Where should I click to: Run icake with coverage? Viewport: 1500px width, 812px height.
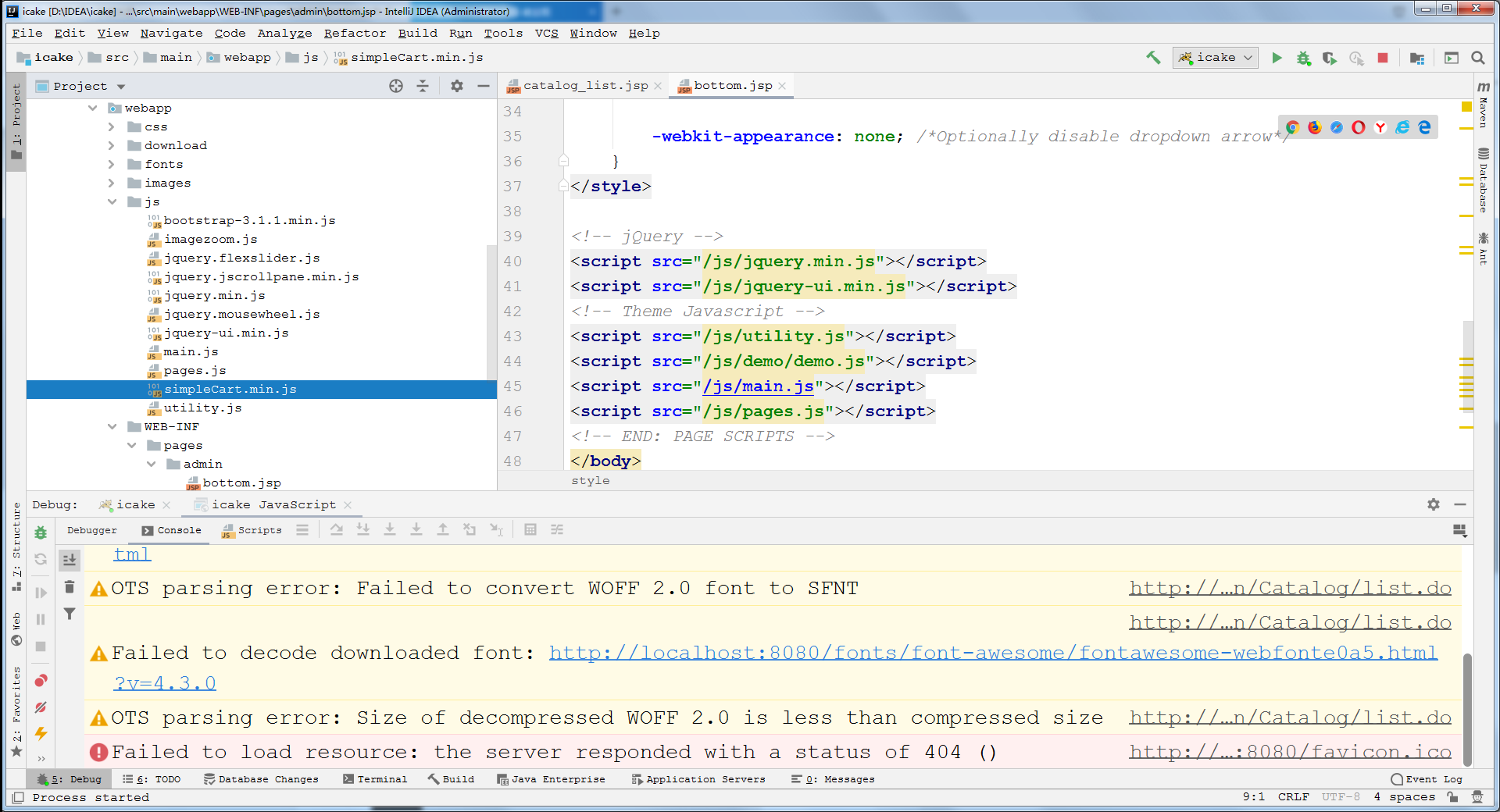pyautogui.click(x=1330, y=58)
